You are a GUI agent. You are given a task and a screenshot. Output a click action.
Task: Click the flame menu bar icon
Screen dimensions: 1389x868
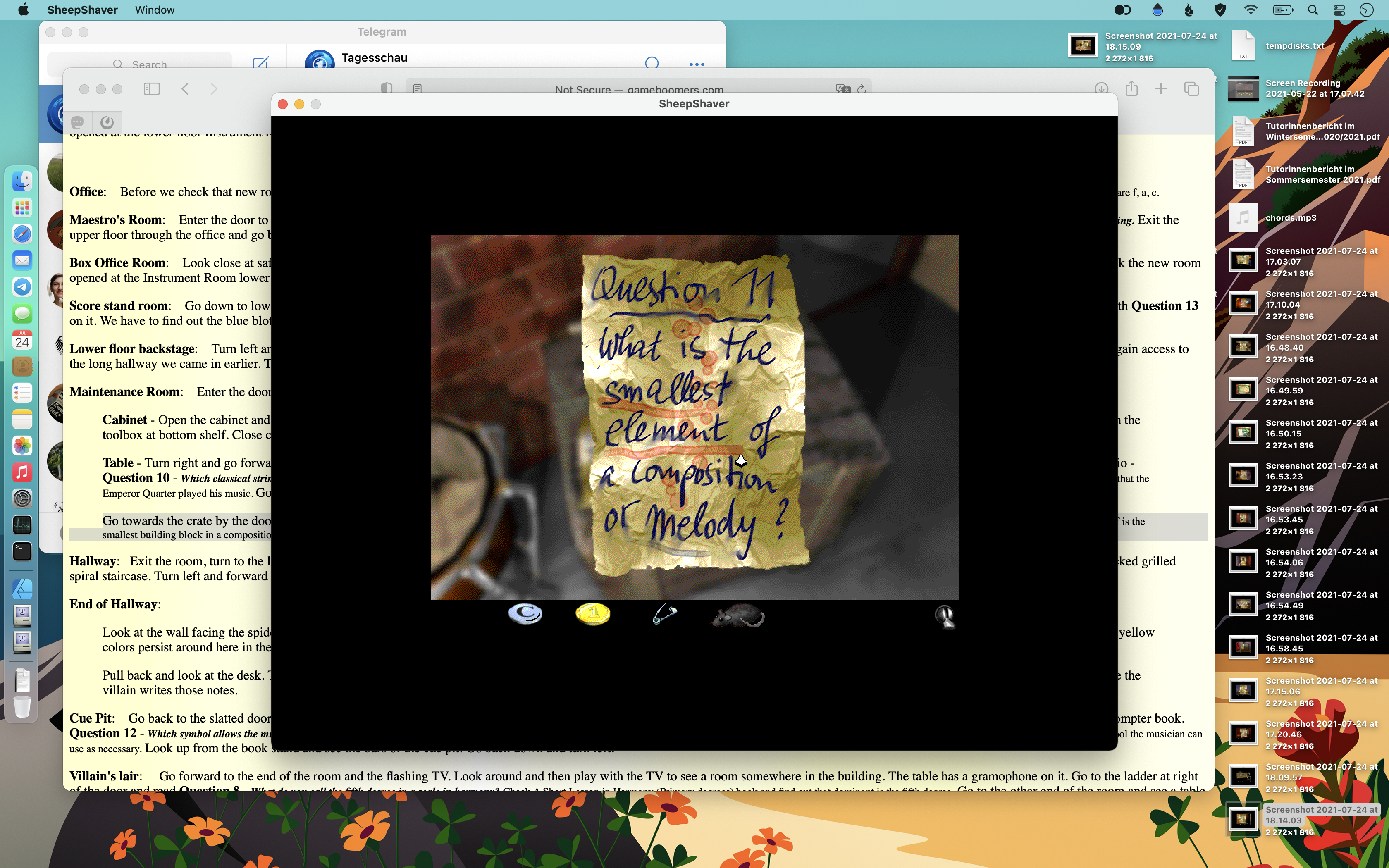1189,10
